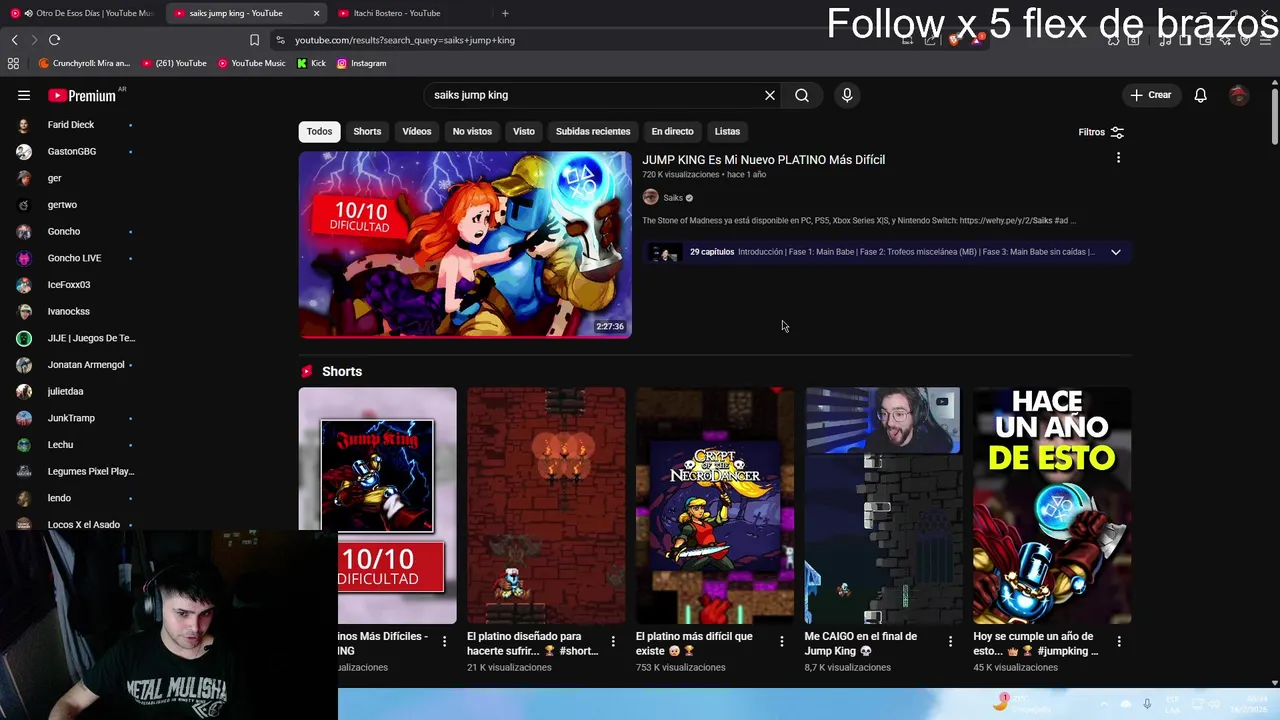1280x720 pixels.
Task: Open the YouTube hamburger guide menu
Action: click(x=24, y=95)
